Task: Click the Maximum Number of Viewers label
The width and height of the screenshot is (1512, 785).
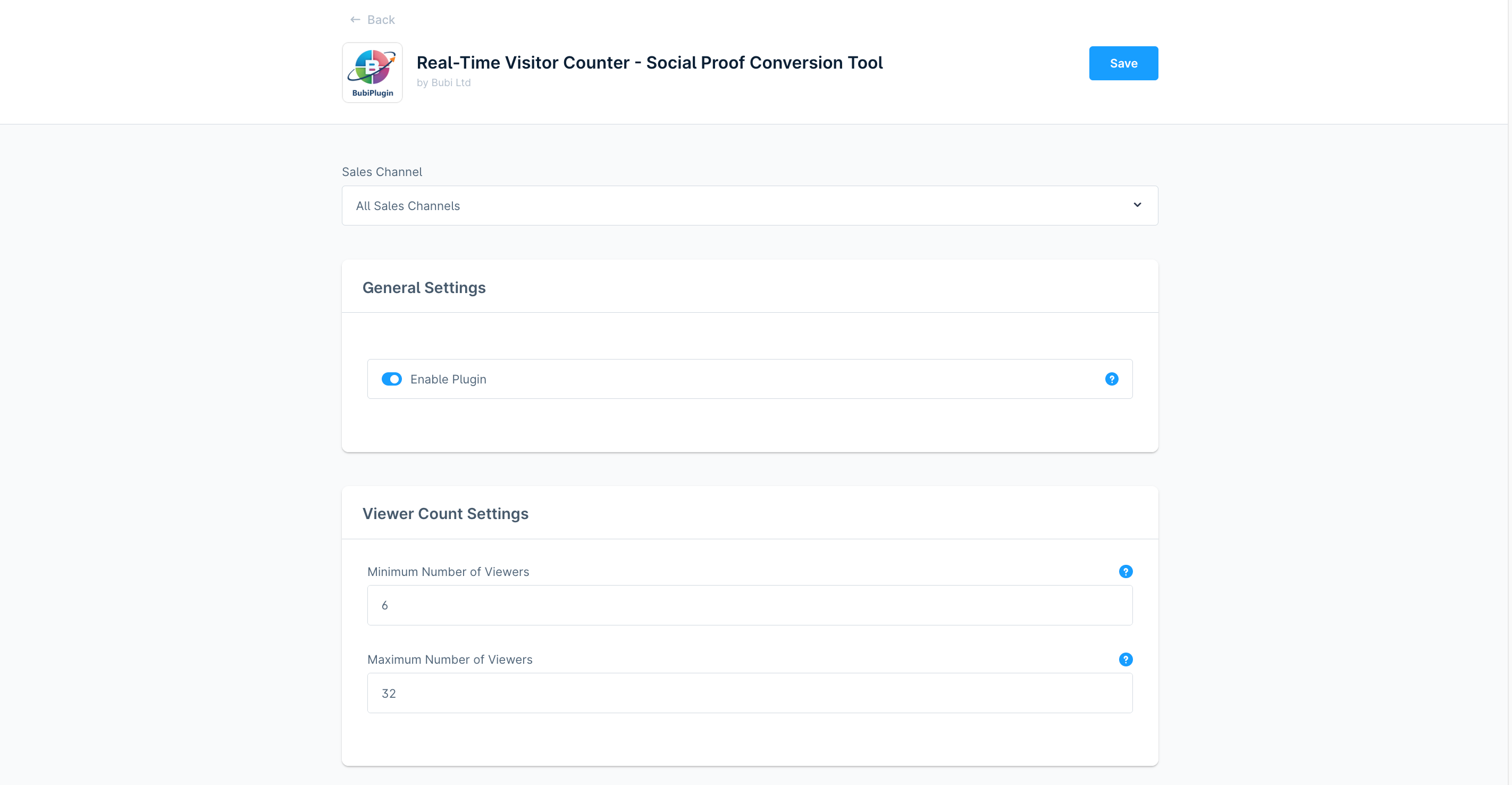Action: 450,659
